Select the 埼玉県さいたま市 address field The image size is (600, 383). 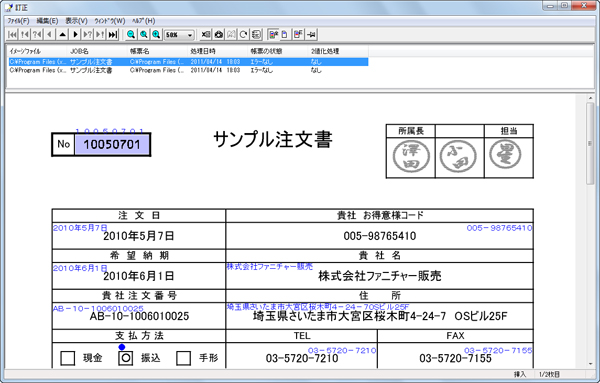[x=380, y=316]
